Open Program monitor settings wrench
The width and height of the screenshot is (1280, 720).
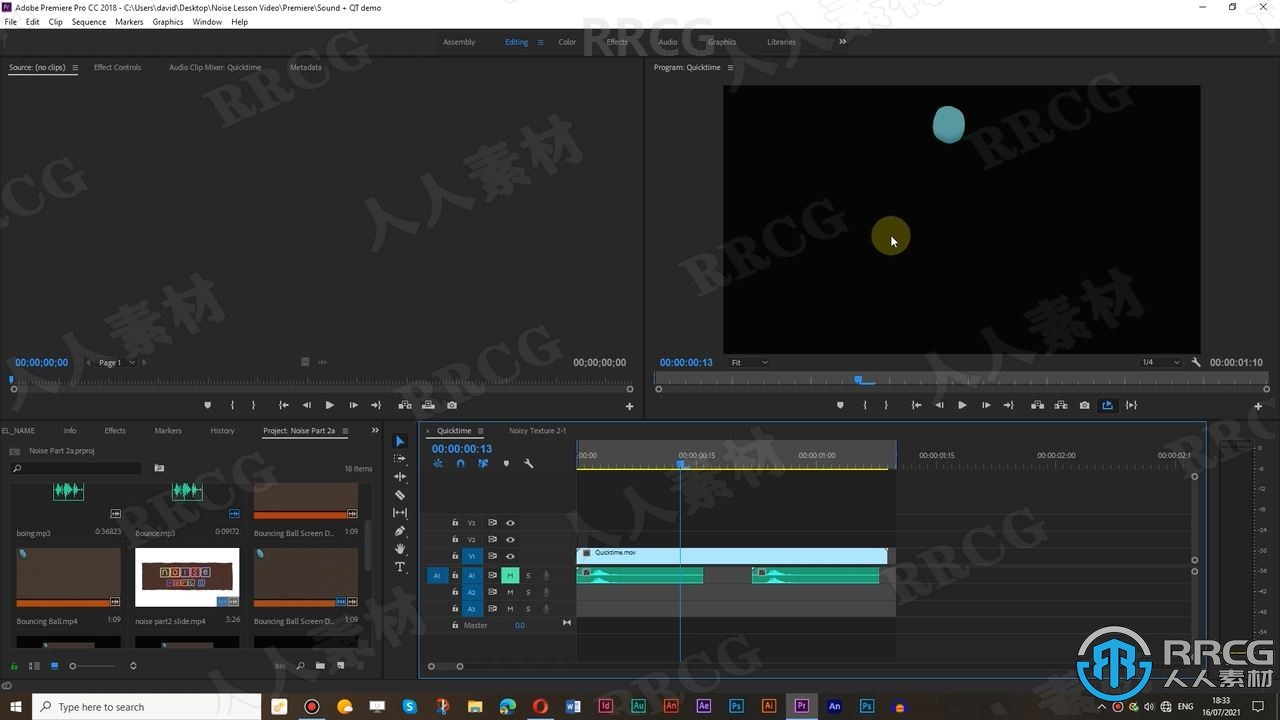1196,362
